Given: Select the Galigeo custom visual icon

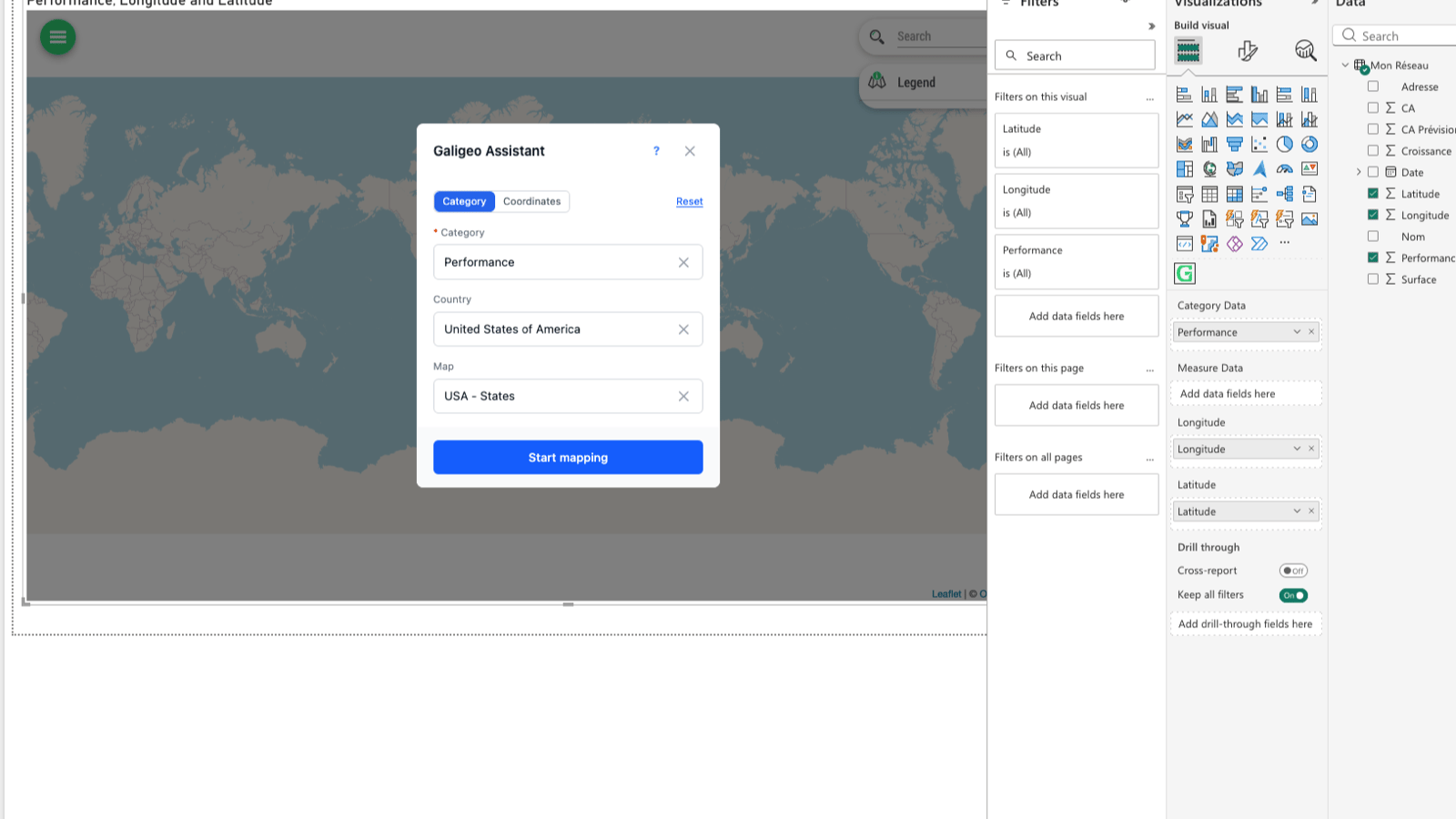Looking at the screenshot, I should click(x=1184, y=273).
